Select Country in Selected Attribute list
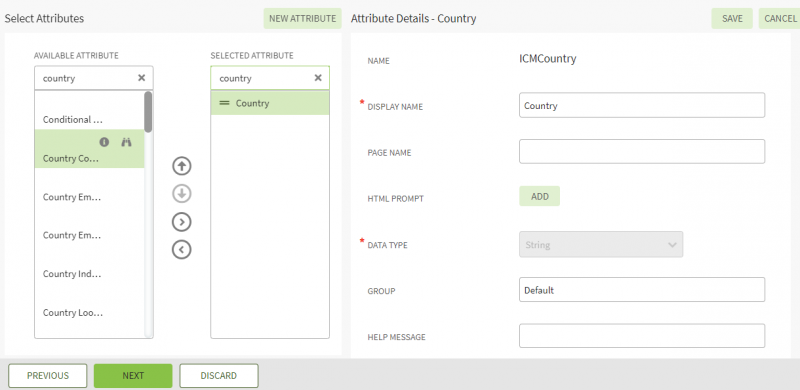 pos(270,103)
